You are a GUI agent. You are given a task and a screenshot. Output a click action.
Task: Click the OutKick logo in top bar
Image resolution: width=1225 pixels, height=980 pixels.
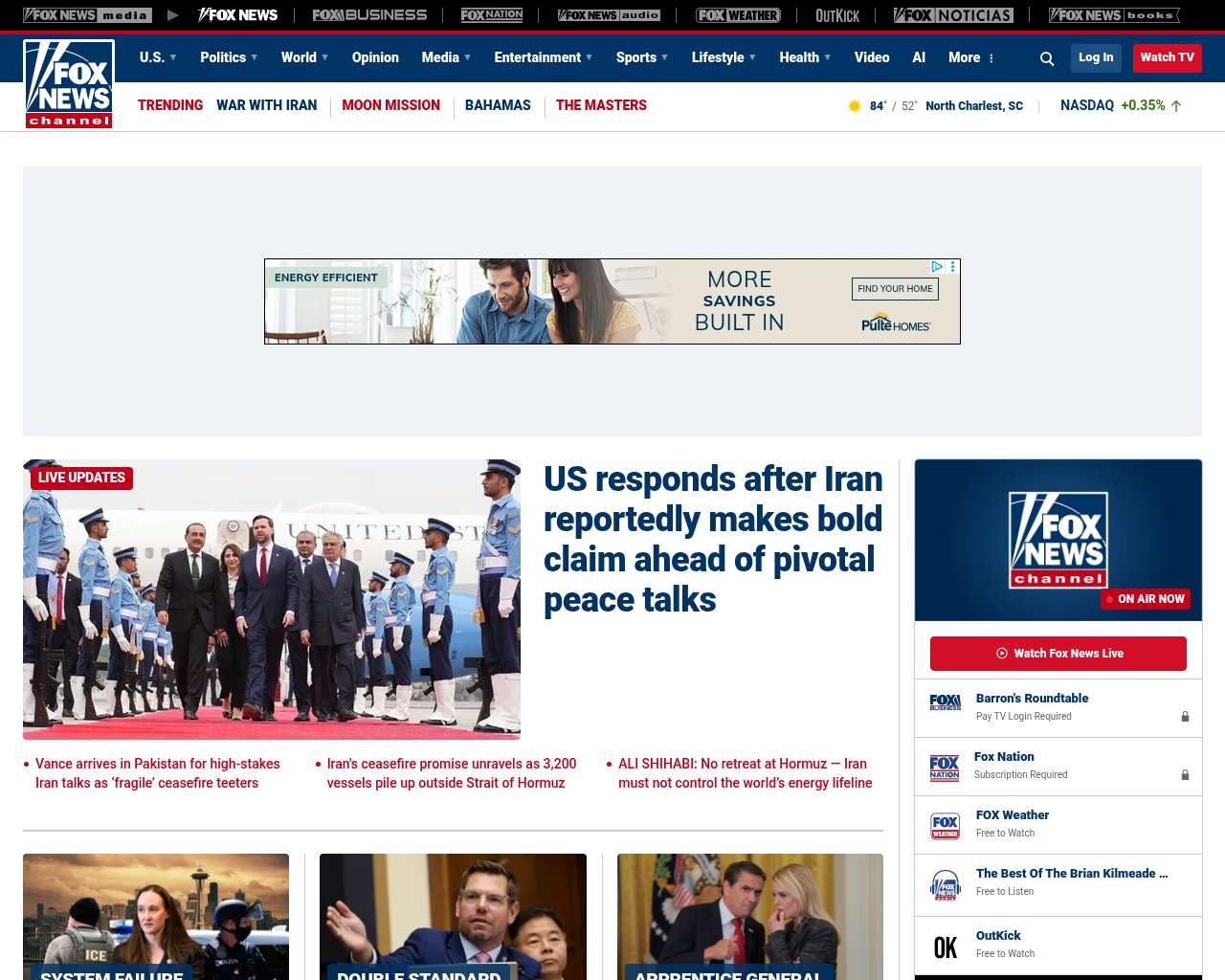[837, 15]
